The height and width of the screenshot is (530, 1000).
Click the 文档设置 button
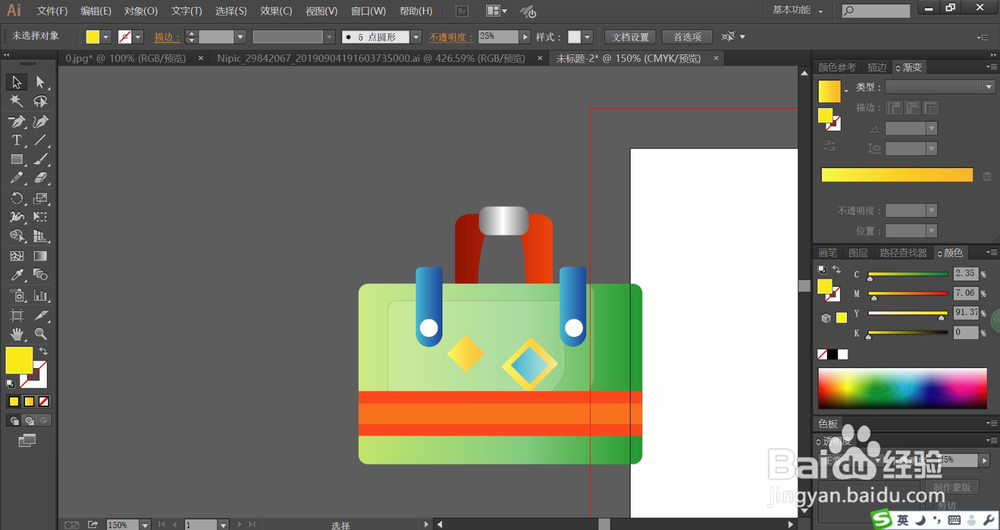[630, 37]
